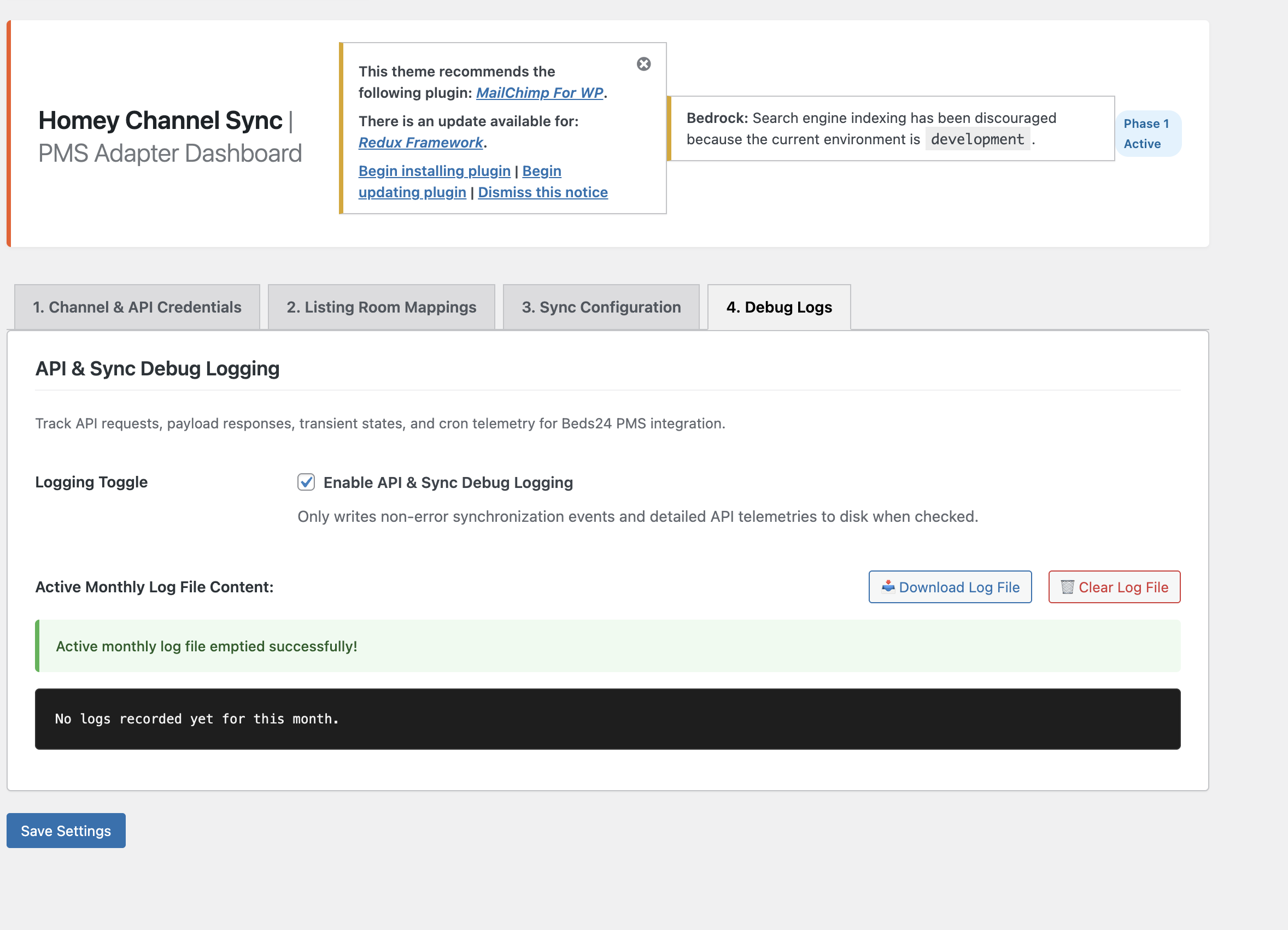Click the 'emptied successfully' green notice

click(608, 646)
